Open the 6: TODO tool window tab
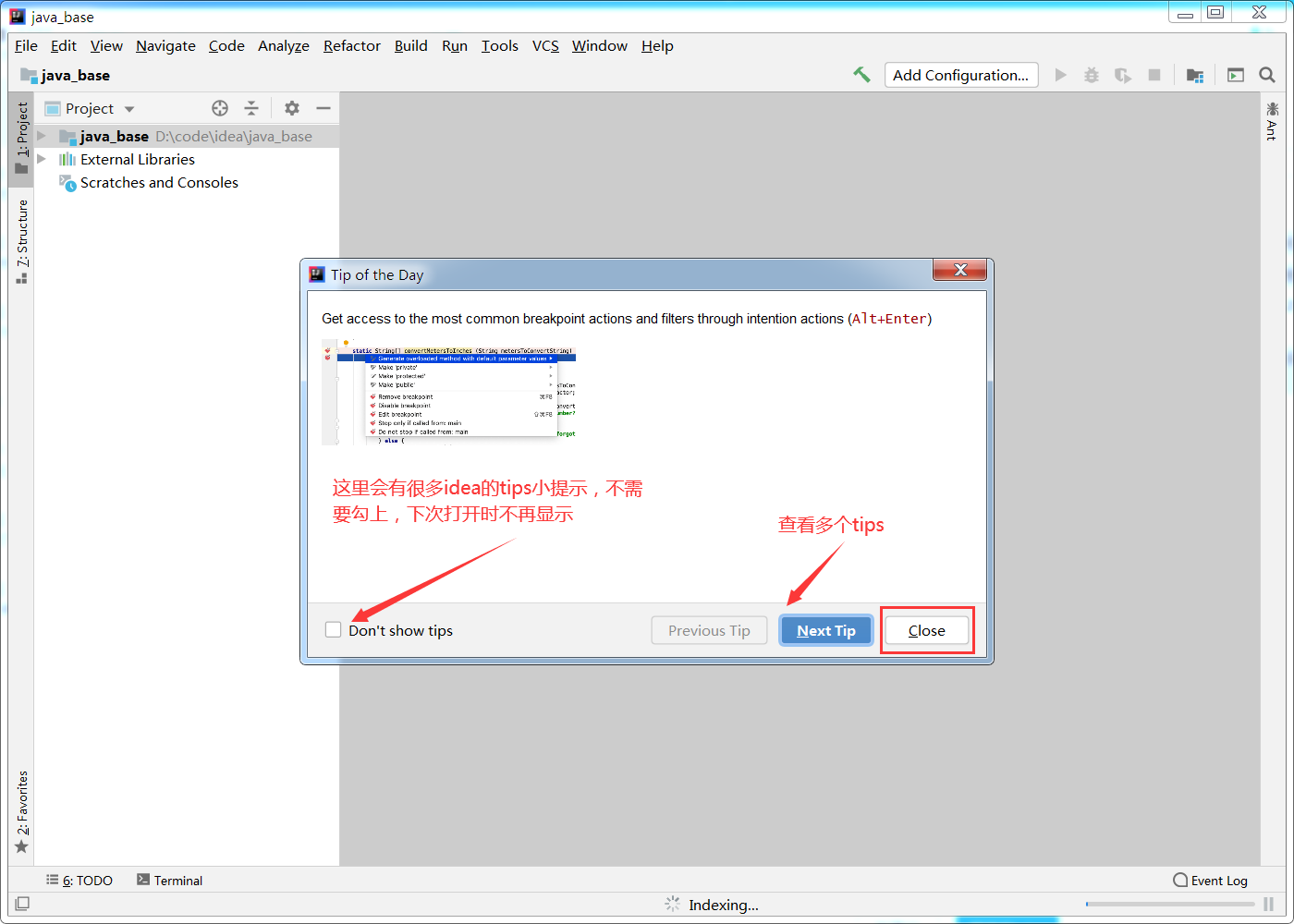This screenshot has width=1294, height=924. point(79,881)
